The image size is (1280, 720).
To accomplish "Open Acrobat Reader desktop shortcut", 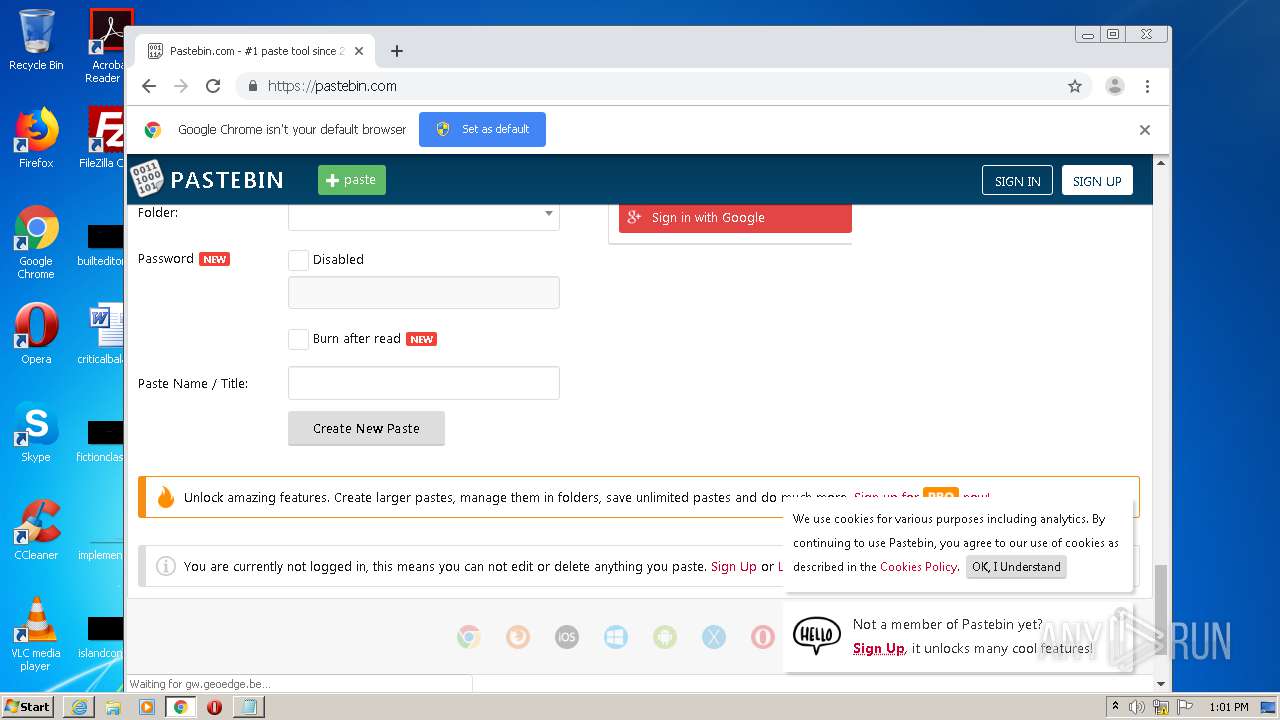I will (x=107, y=45).
